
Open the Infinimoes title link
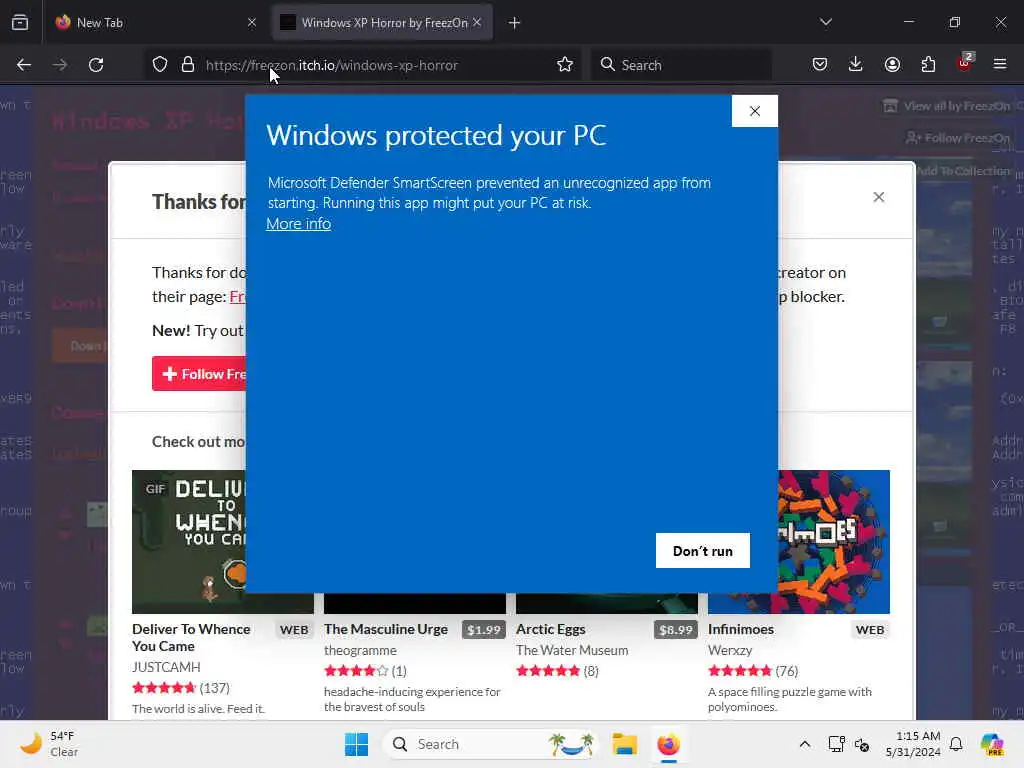tap(741, 629)
